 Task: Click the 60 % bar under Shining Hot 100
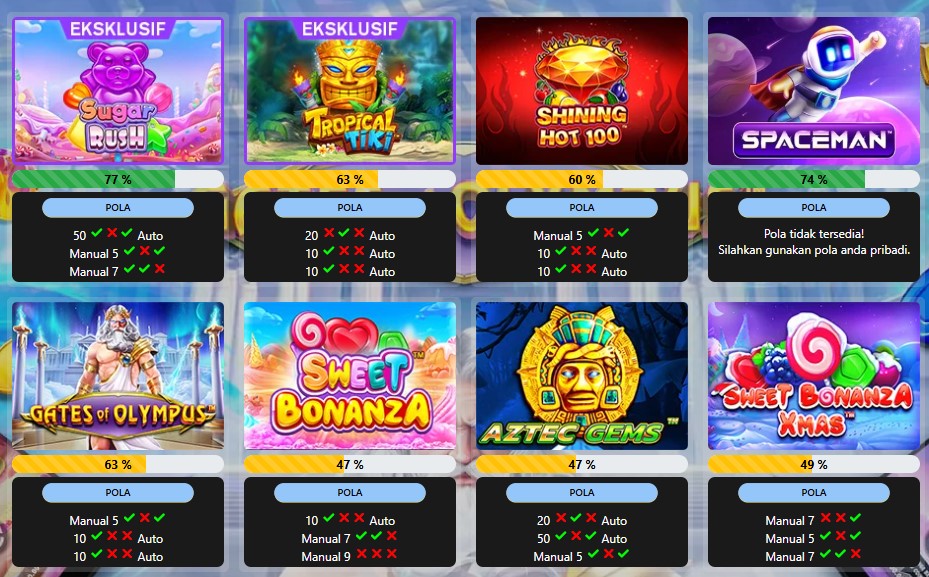click(x=582, y=179)
